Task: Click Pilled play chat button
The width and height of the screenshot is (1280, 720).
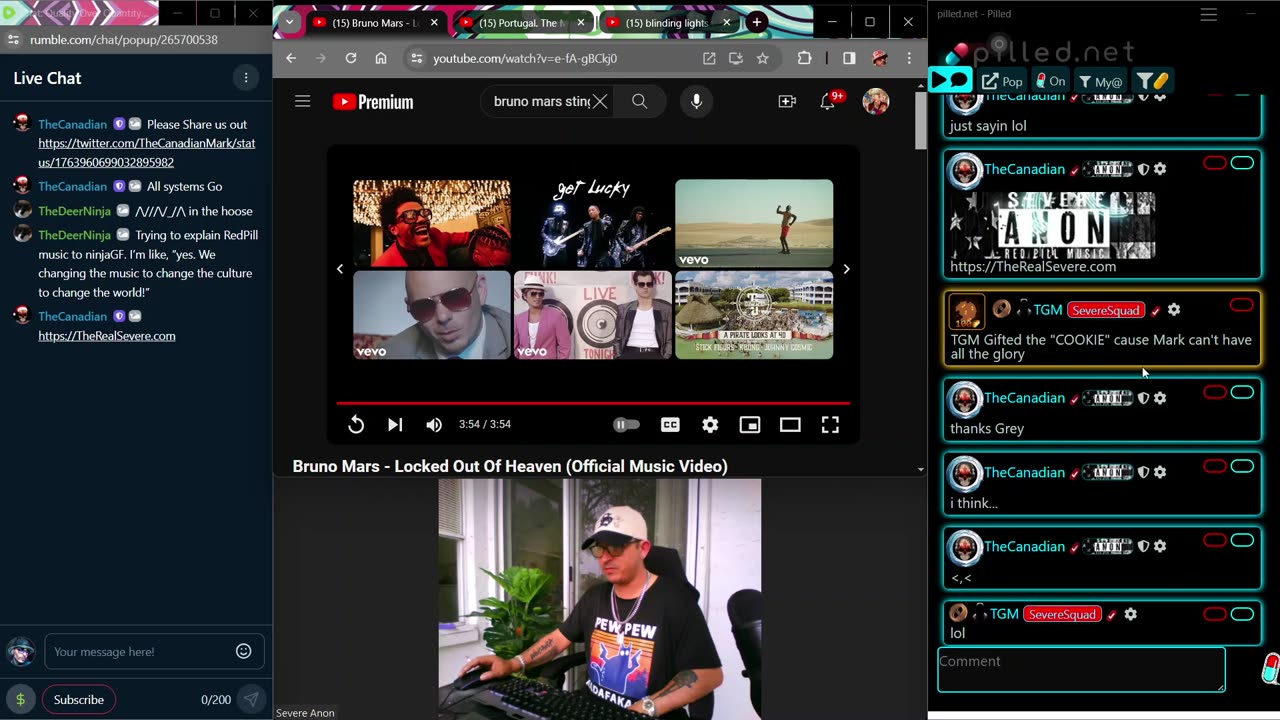Action: tap(951, 80)
